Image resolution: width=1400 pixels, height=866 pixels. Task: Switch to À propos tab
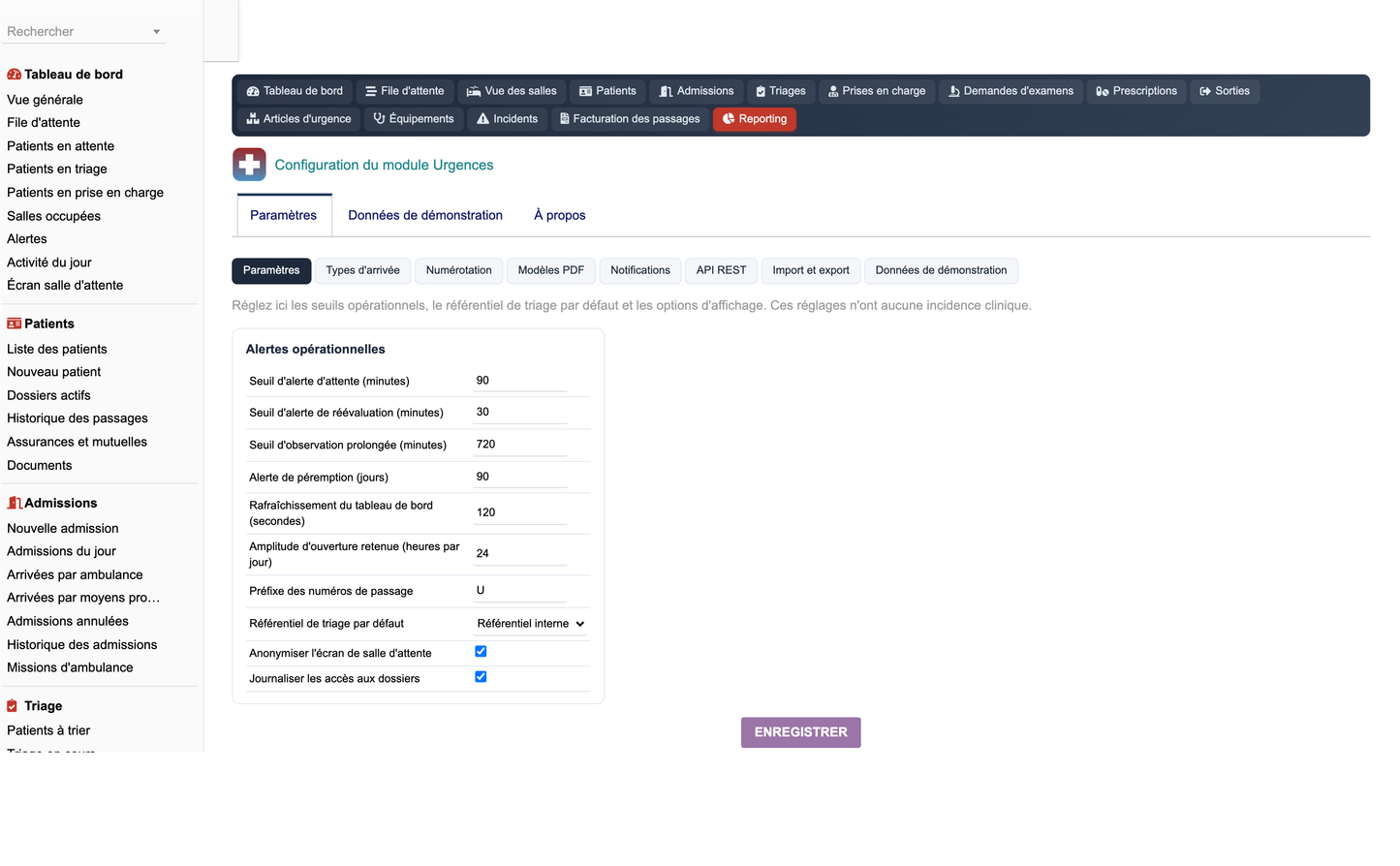(560, 215)
